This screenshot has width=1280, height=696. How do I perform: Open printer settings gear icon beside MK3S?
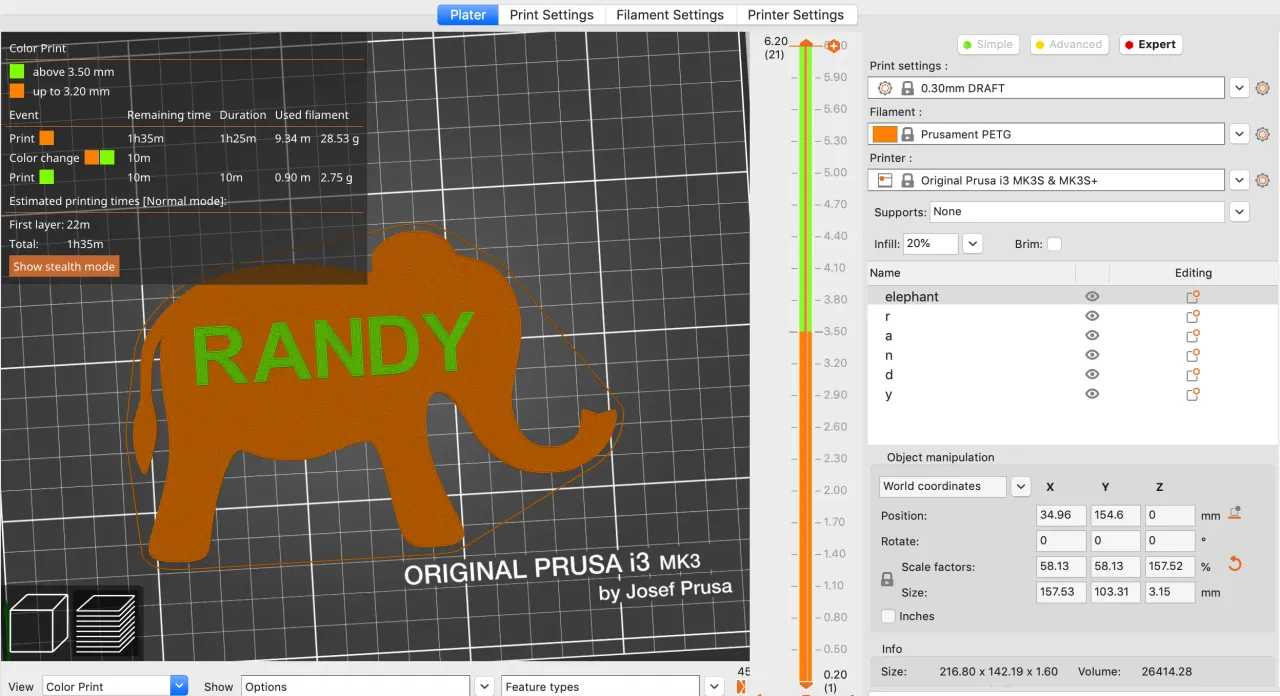[x=1262, y=180]
